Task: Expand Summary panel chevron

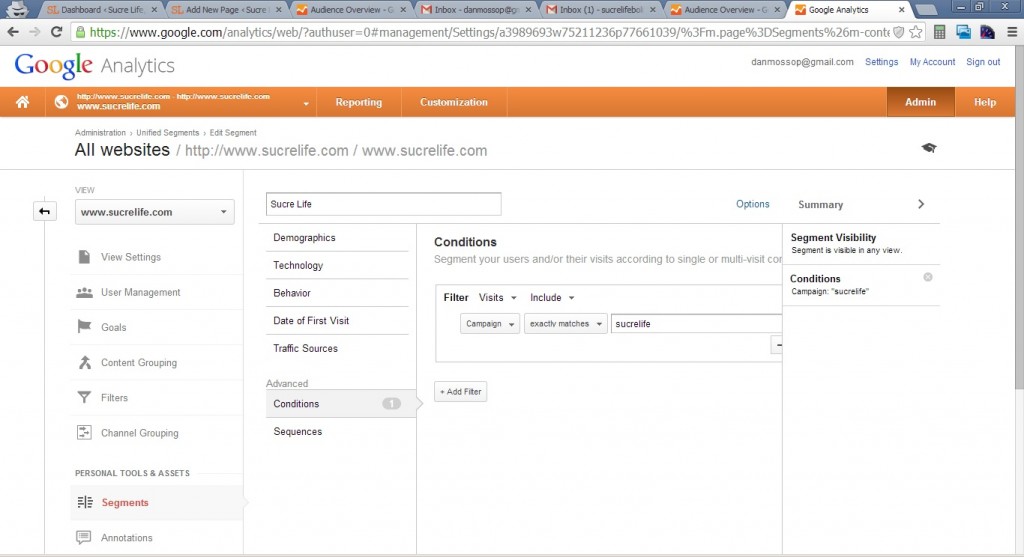Action: tap(921, 204)
